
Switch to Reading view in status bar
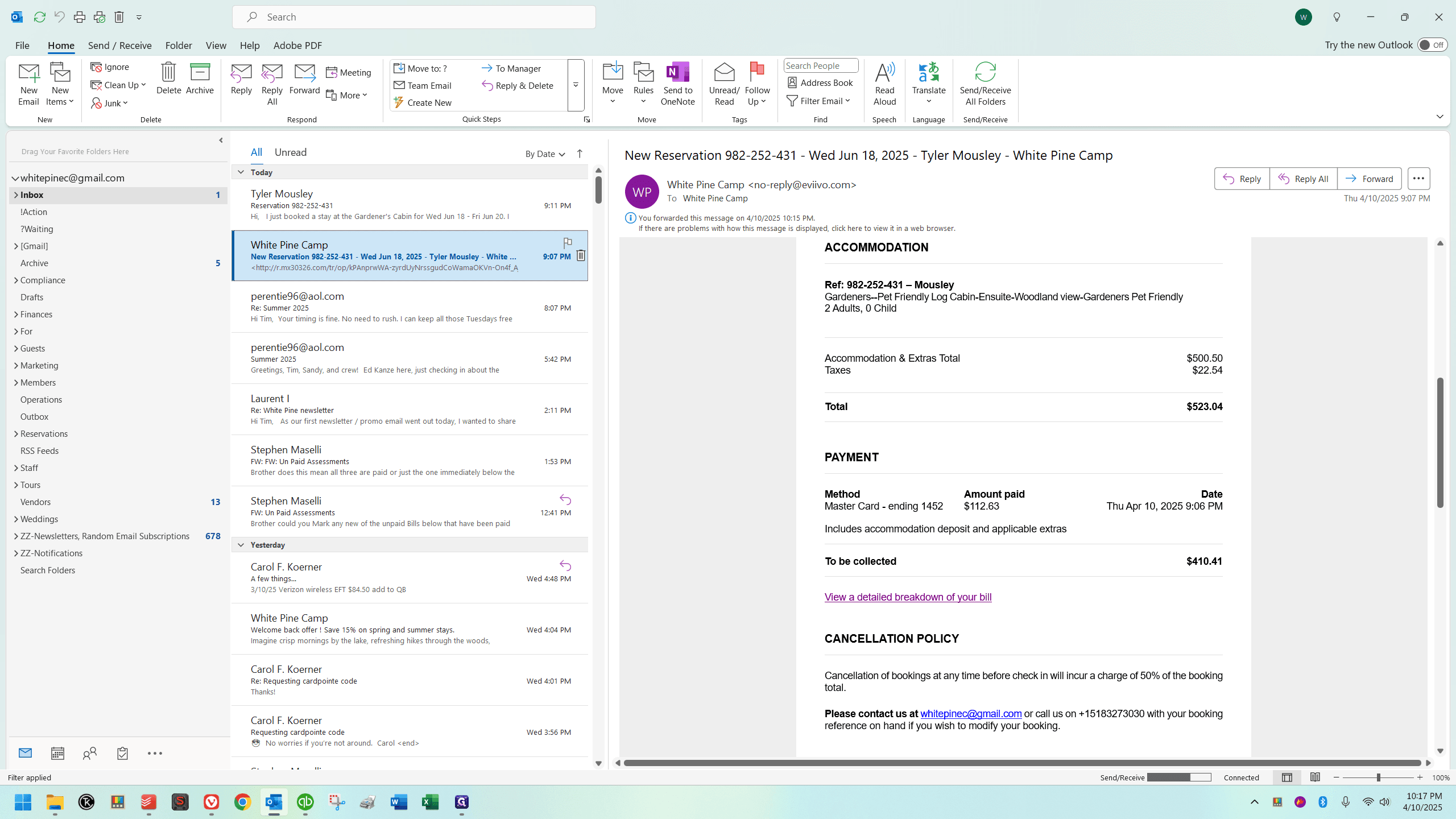click(1315, 777)
